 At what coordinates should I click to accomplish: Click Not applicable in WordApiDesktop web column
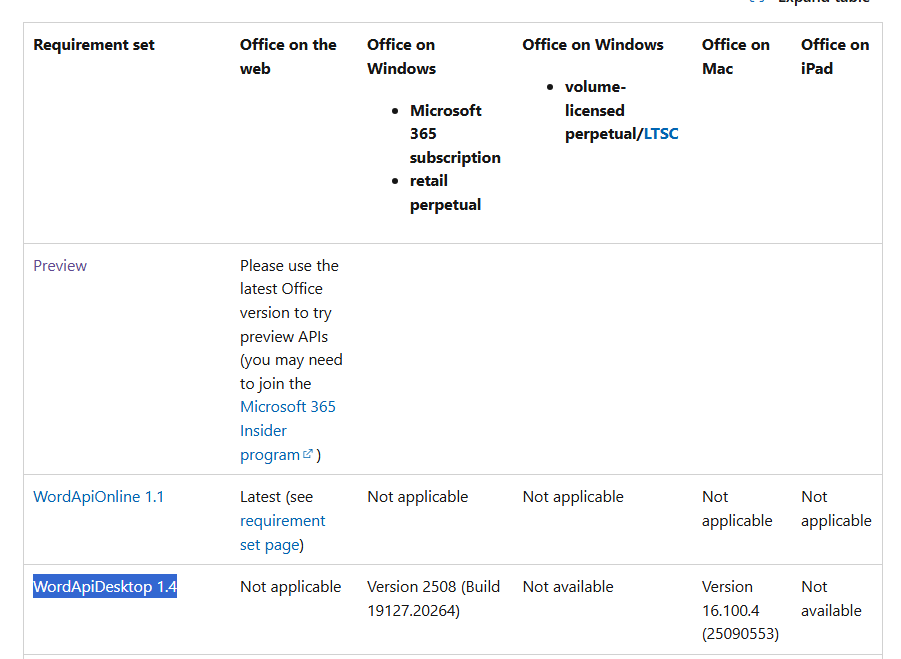pos(290,587)
